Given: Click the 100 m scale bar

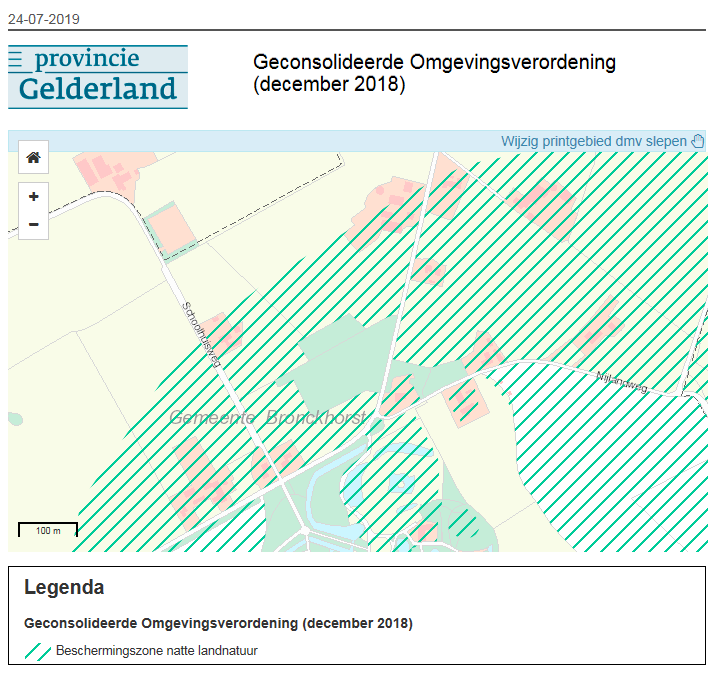Looking at the screenshot, I should (x=48, y=530).
